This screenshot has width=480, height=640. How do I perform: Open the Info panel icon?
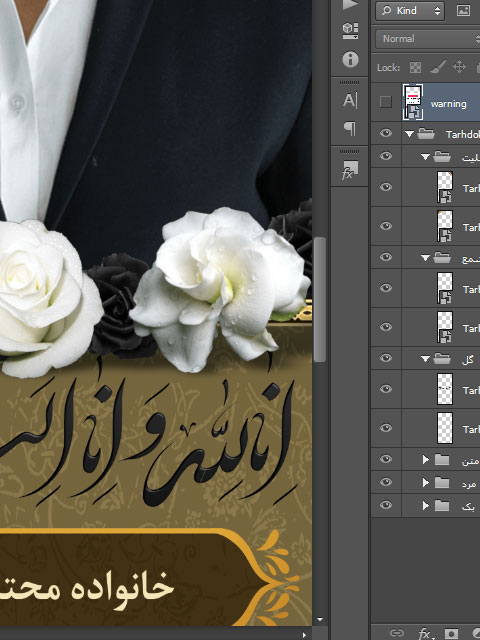(x=350, y=60)
